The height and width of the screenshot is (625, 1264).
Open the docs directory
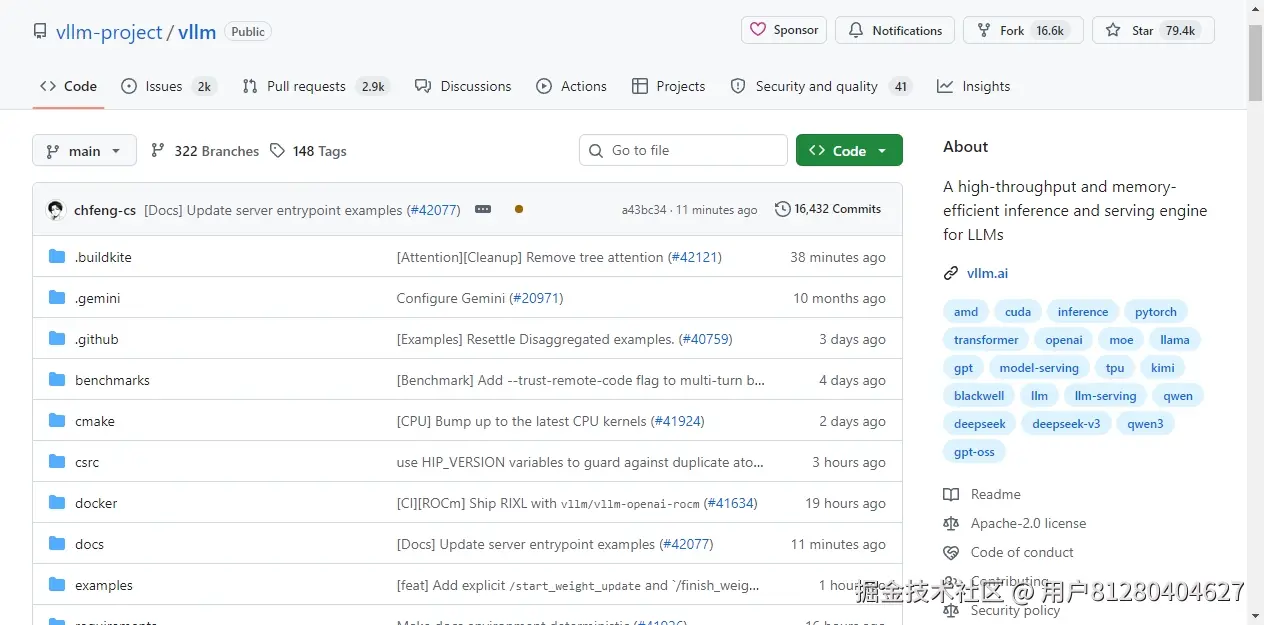(x=89, y=544)
